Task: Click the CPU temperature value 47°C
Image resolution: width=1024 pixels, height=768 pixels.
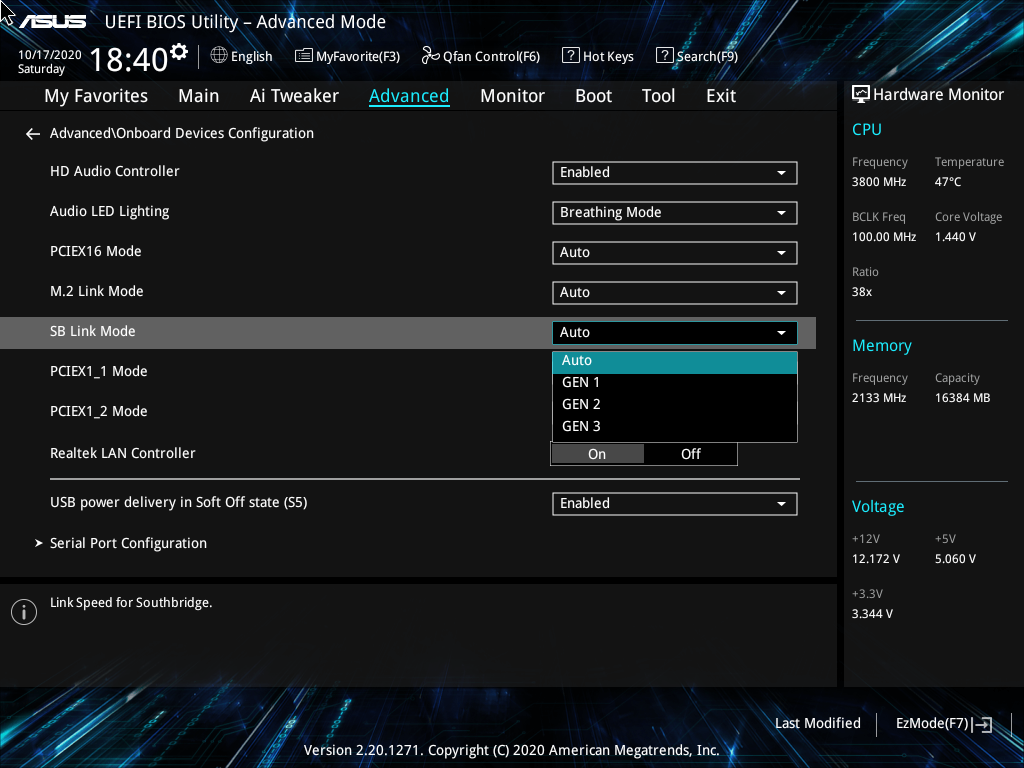Action: pyautogui.click(x=948, y=182)
